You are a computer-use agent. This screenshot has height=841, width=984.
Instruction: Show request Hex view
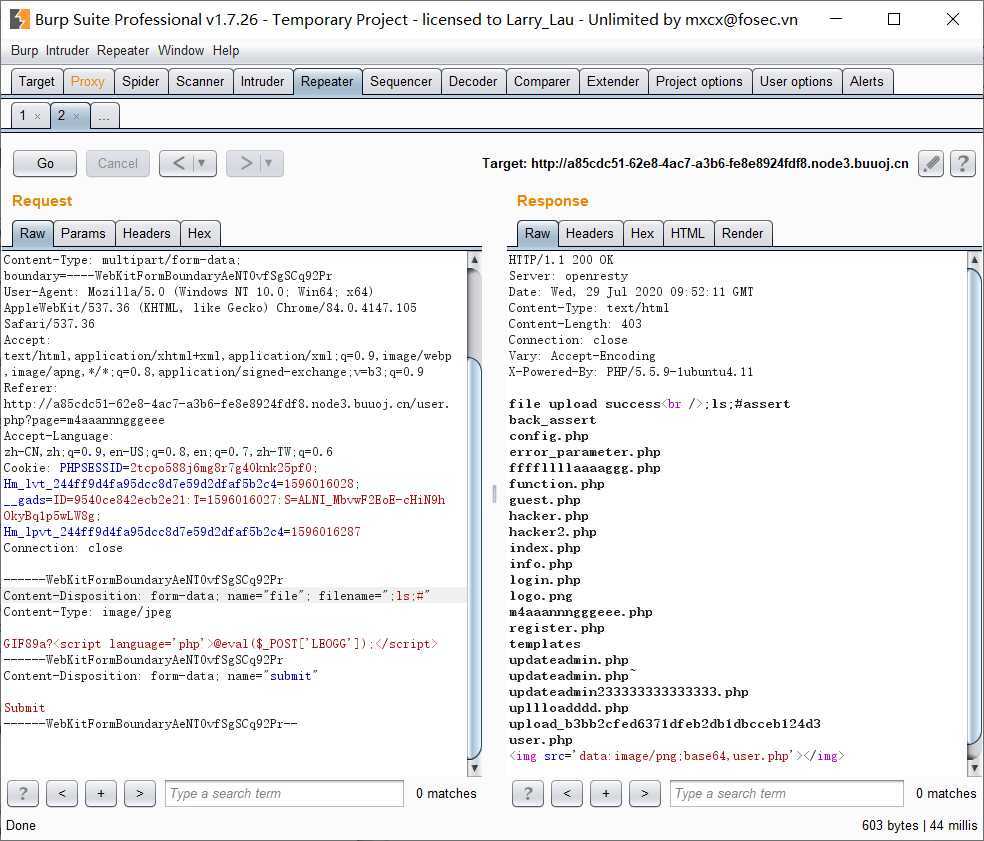(200, 233)
